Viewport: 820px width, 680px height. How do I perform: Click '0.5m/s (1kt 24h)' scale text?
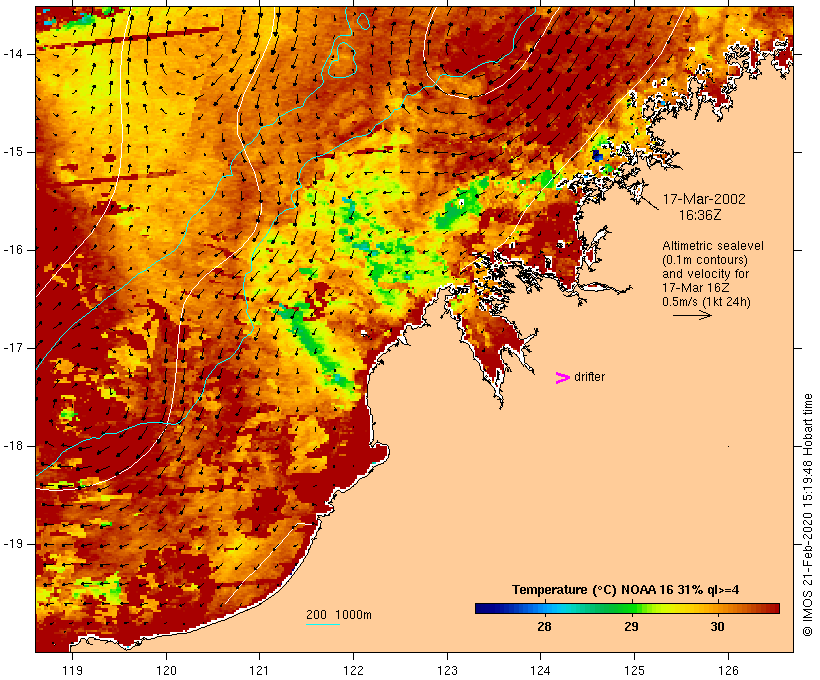706,302
